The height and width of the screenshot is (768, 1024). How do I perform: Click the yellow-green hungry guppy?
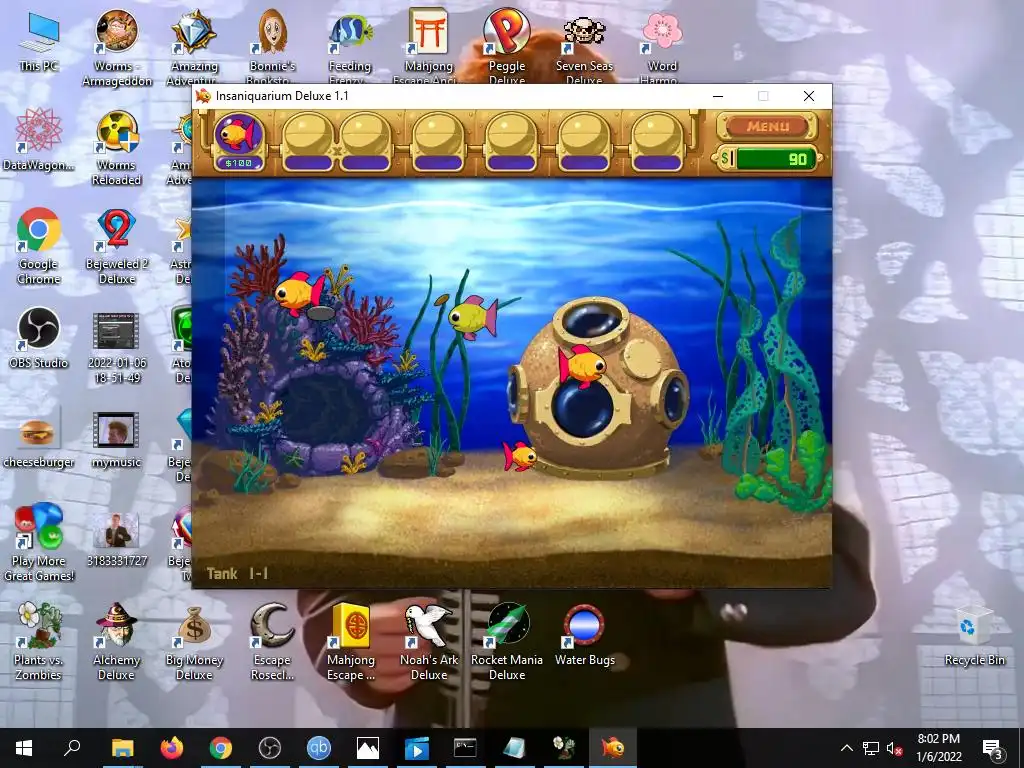tap(472, 317)
